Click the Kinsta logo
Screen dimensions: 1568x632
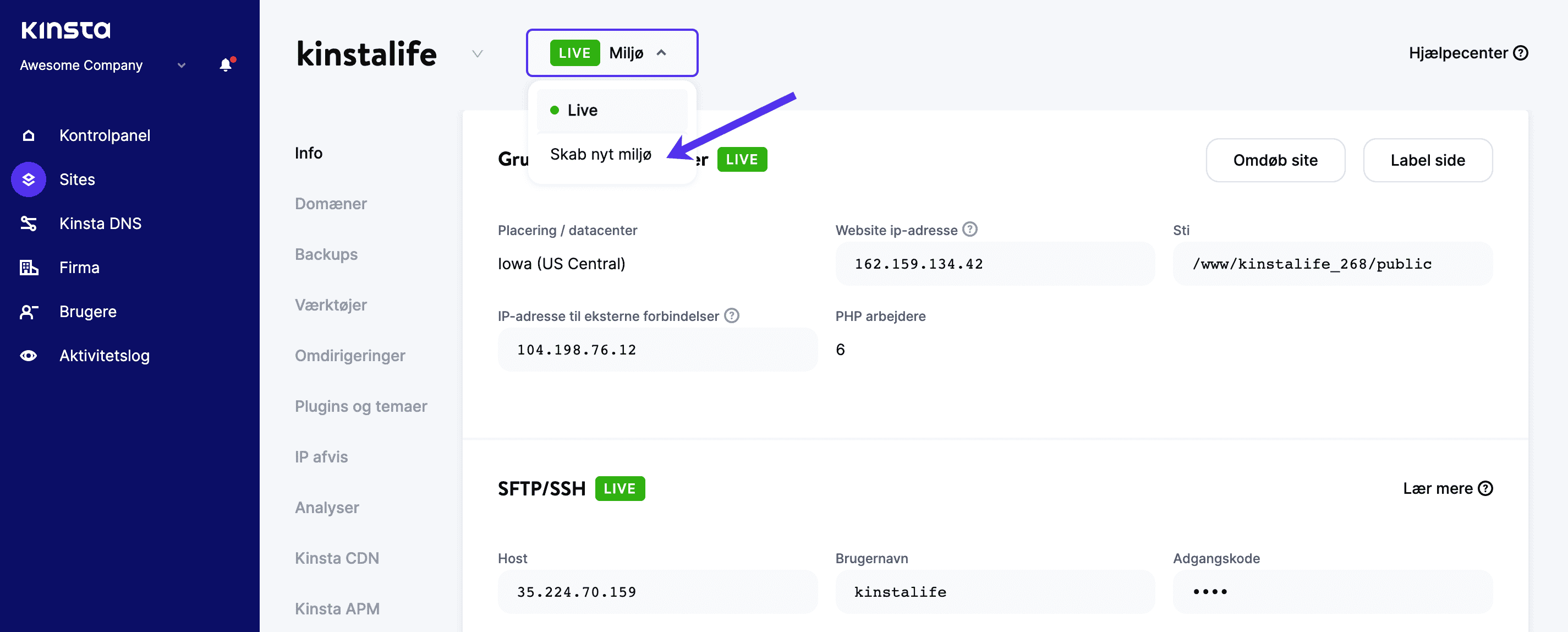pyautogui.click(x=65, y=29)
